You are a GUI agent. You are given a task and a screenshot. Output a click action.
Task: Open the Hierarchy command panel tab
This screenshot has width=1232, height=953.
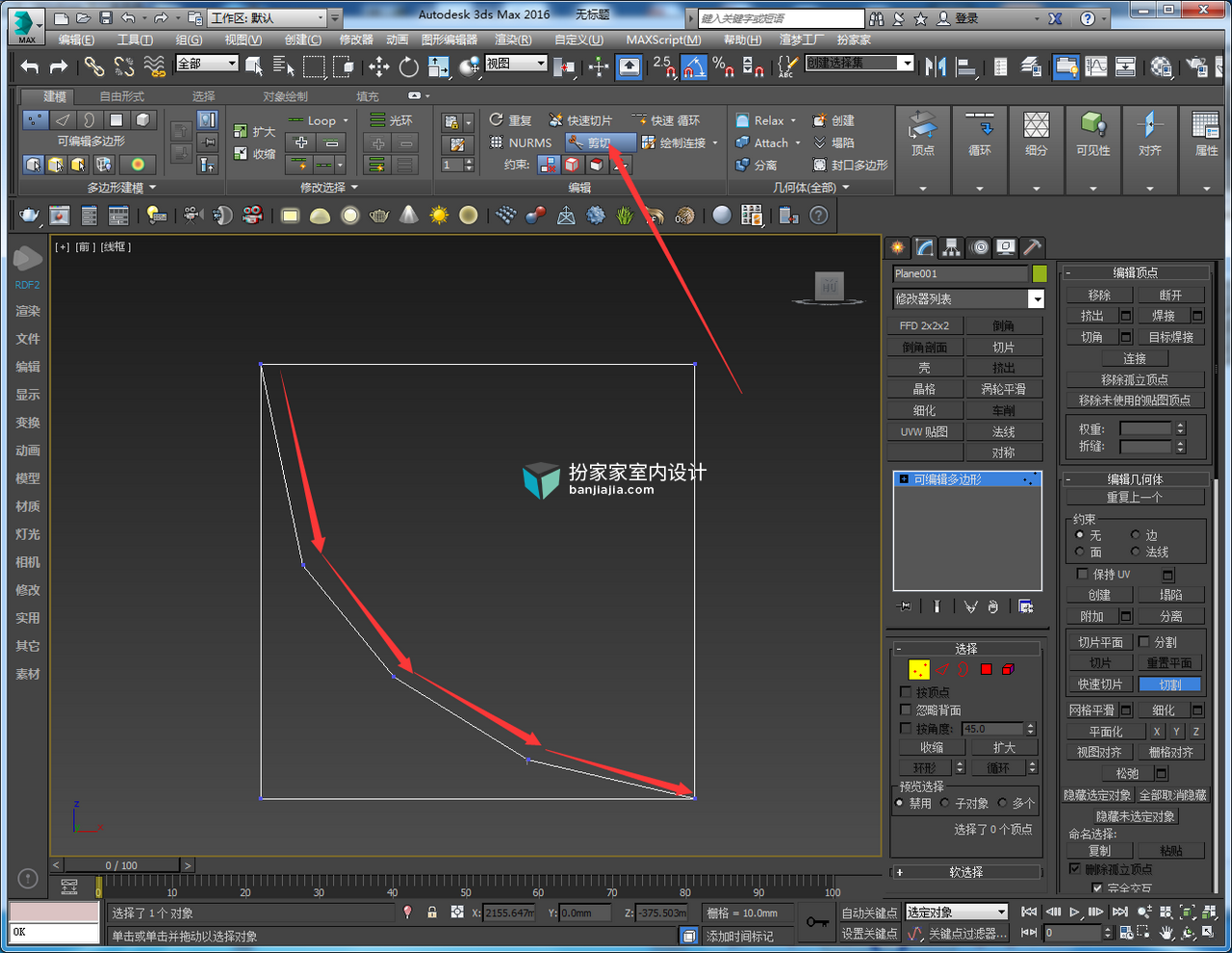[951, 247]
